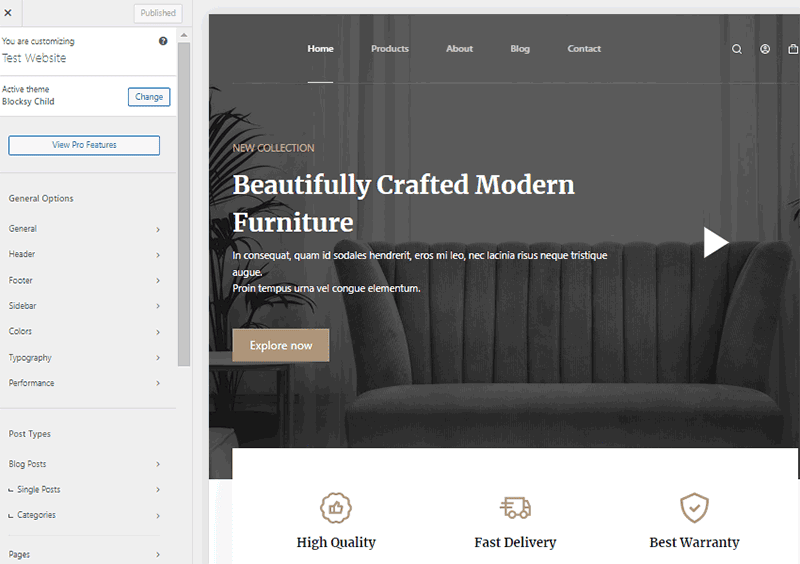Image resolution: width=800 pixels, height=564 pixels.
Task: Expand Categories via its chevron
Action: pos(158,516)
